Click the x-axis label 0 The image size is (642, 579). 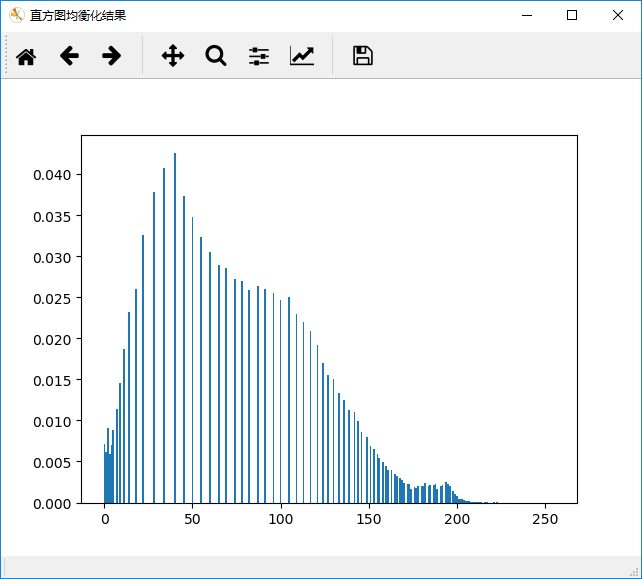click(105, 519)
